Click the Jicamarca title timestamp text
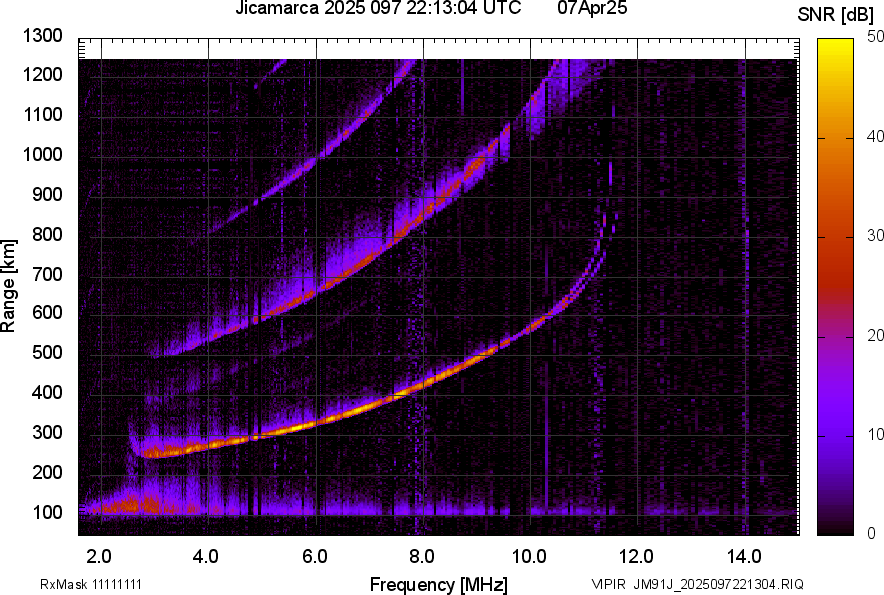 (378, 8)
